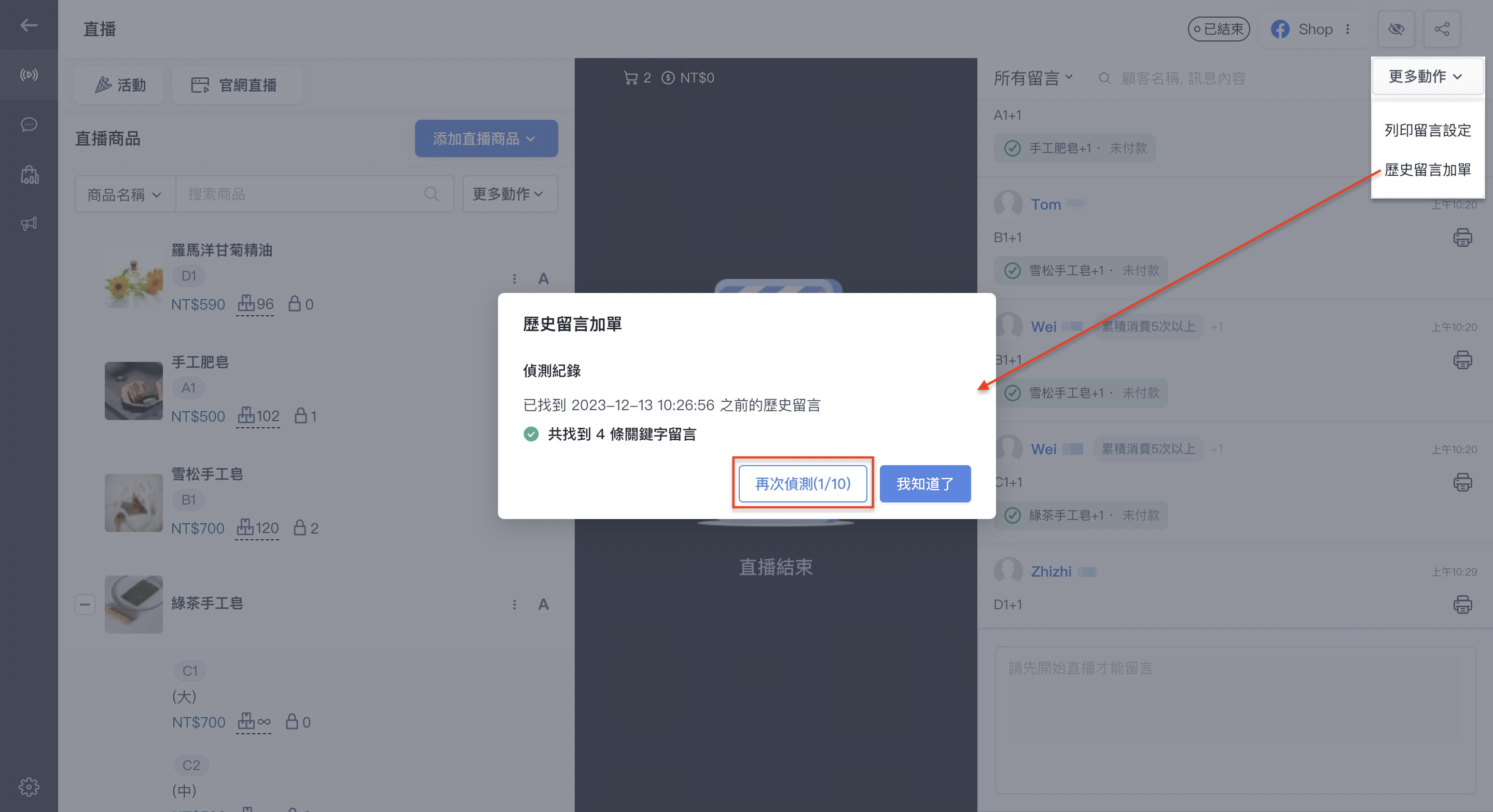1493x812 pixels.
Task: Print Zhizhi's D1+1 comment
Action: 1462,605
